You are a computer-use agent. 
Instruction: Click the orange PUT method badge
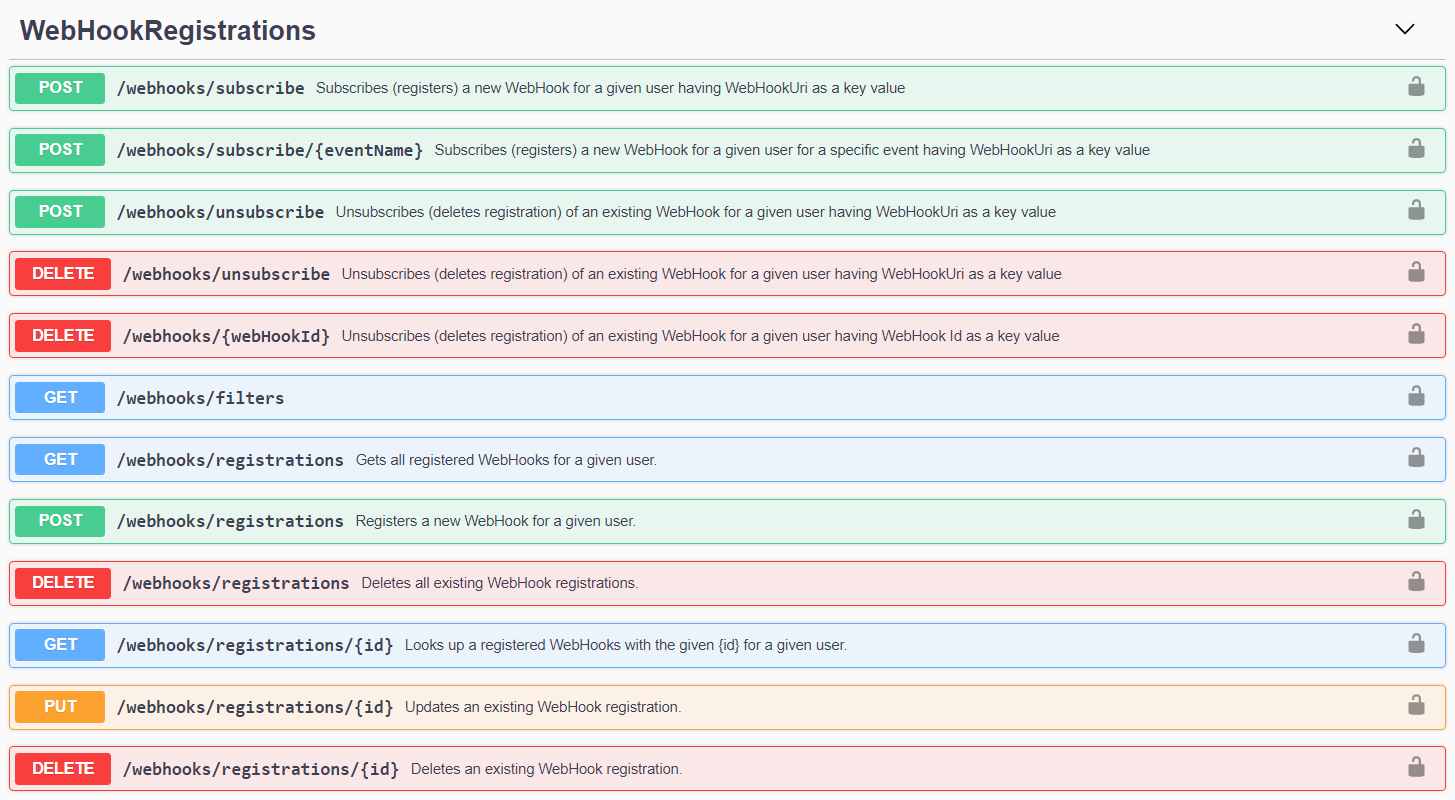(x=60, y=707)
